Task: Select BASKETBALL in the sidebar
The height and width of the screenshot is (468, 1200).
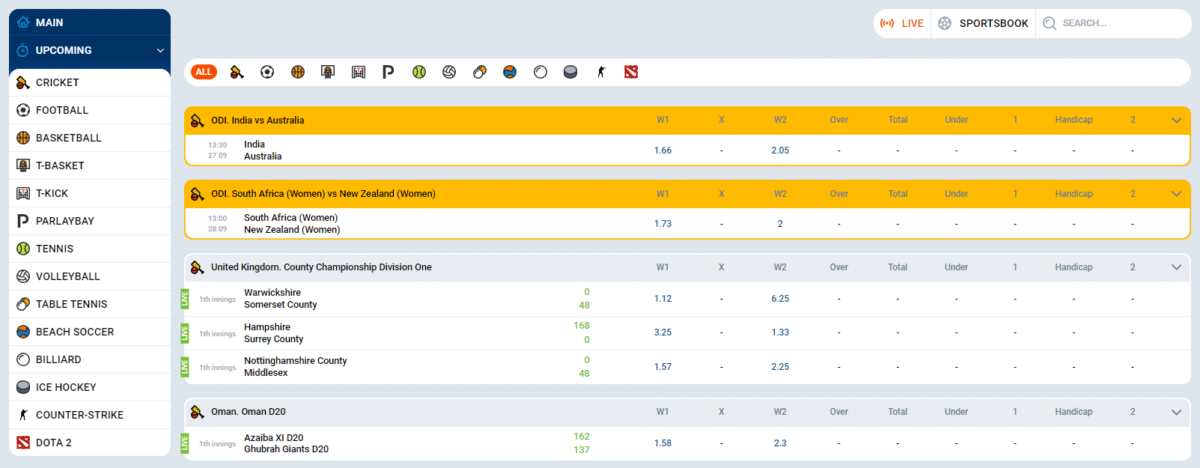Action: pyautogui.click(x=90, y=138)
